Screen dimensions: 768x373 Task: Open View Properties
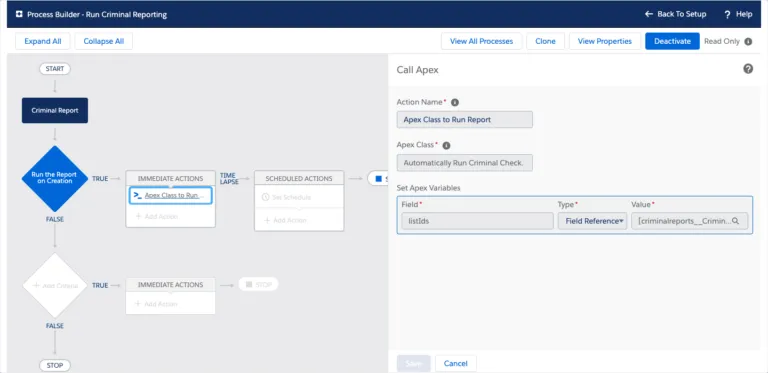[x=605, y=42]
